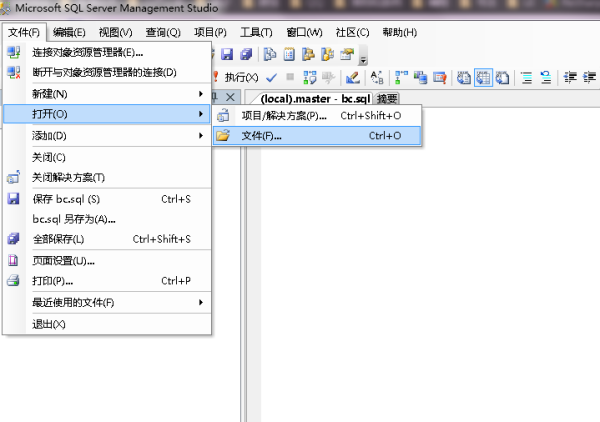The width and height of the screenshot is (600, 422).
Task: Open Template Explorer via its toolbar icon
Action: pyautogui.click(x=328, y=54)
